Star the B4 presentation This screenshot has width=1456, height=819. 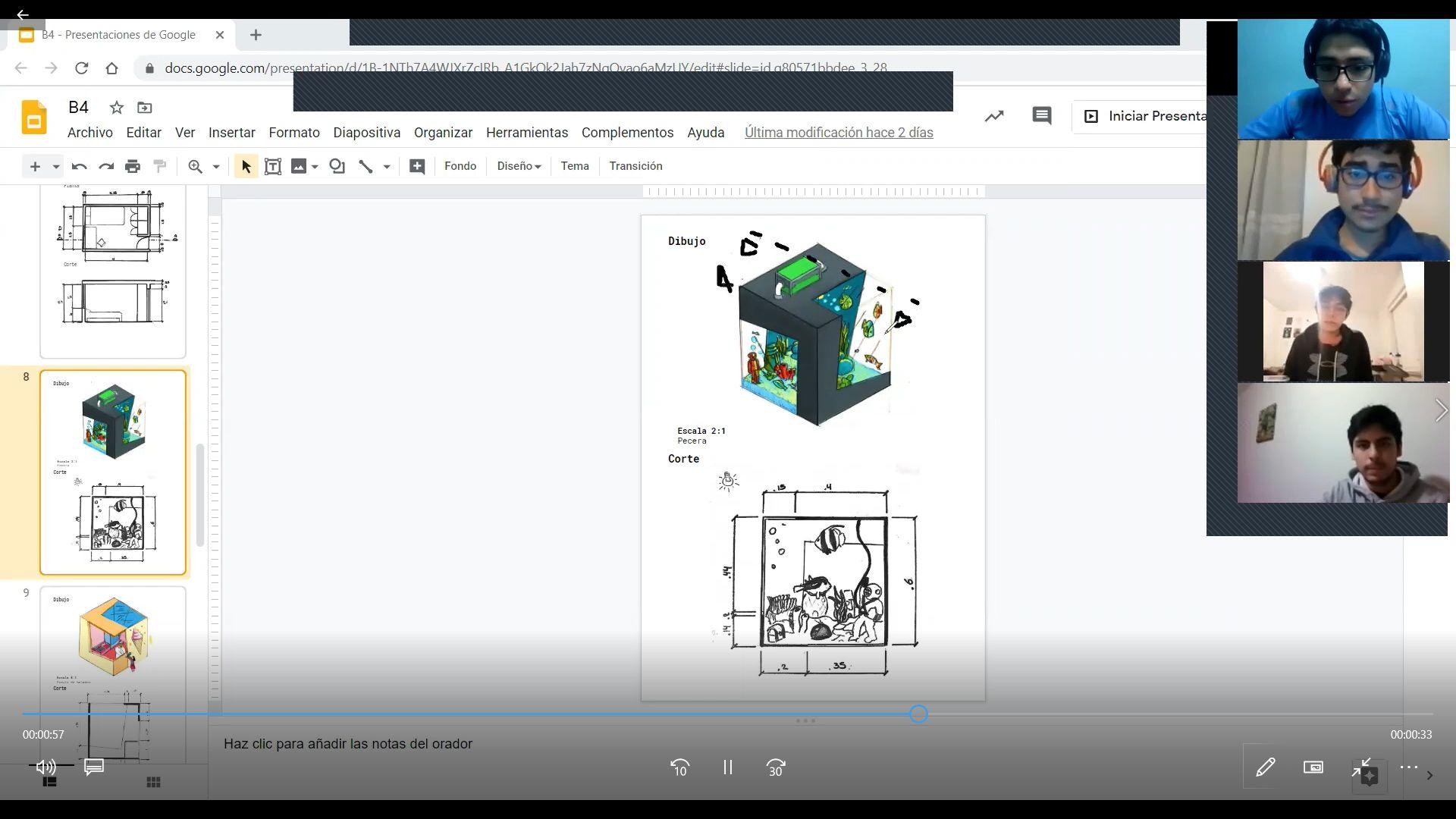[x=116, y=108]
